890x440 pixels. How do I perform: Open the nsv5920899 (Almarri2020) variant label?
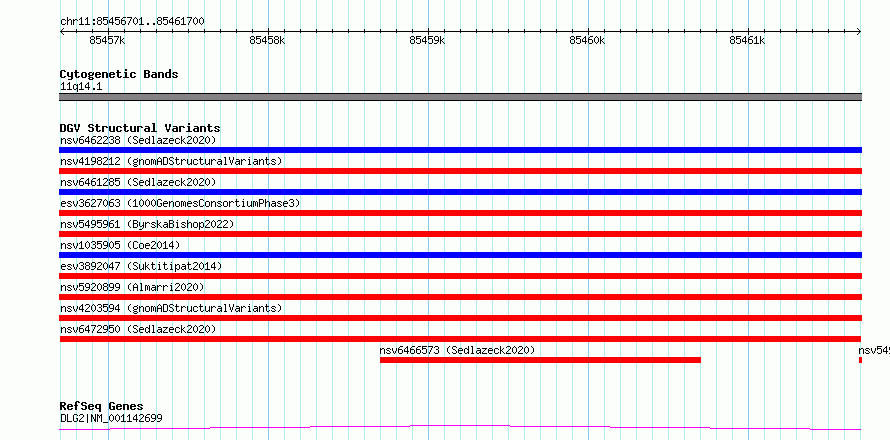[132, 287]
